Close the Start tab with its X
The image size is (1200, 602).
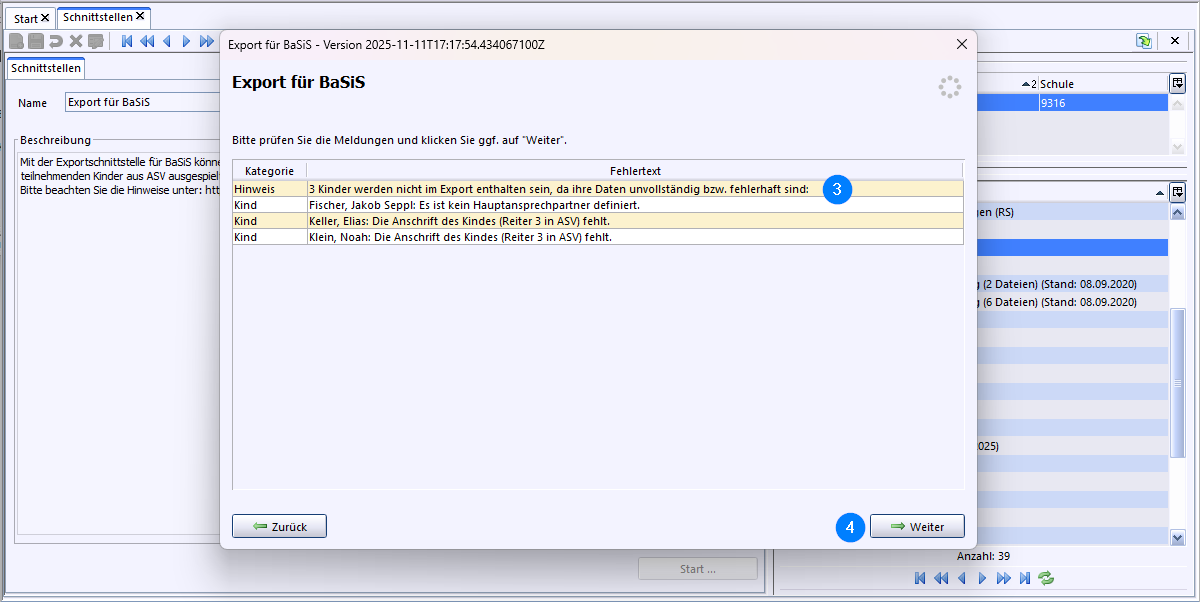pos(45,19)
